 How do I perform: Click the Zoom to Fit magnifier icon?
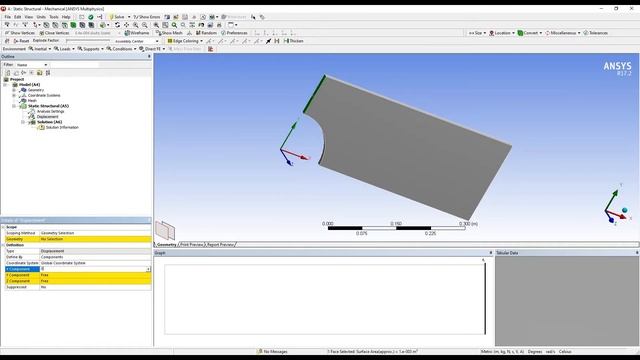pos(174,25)
